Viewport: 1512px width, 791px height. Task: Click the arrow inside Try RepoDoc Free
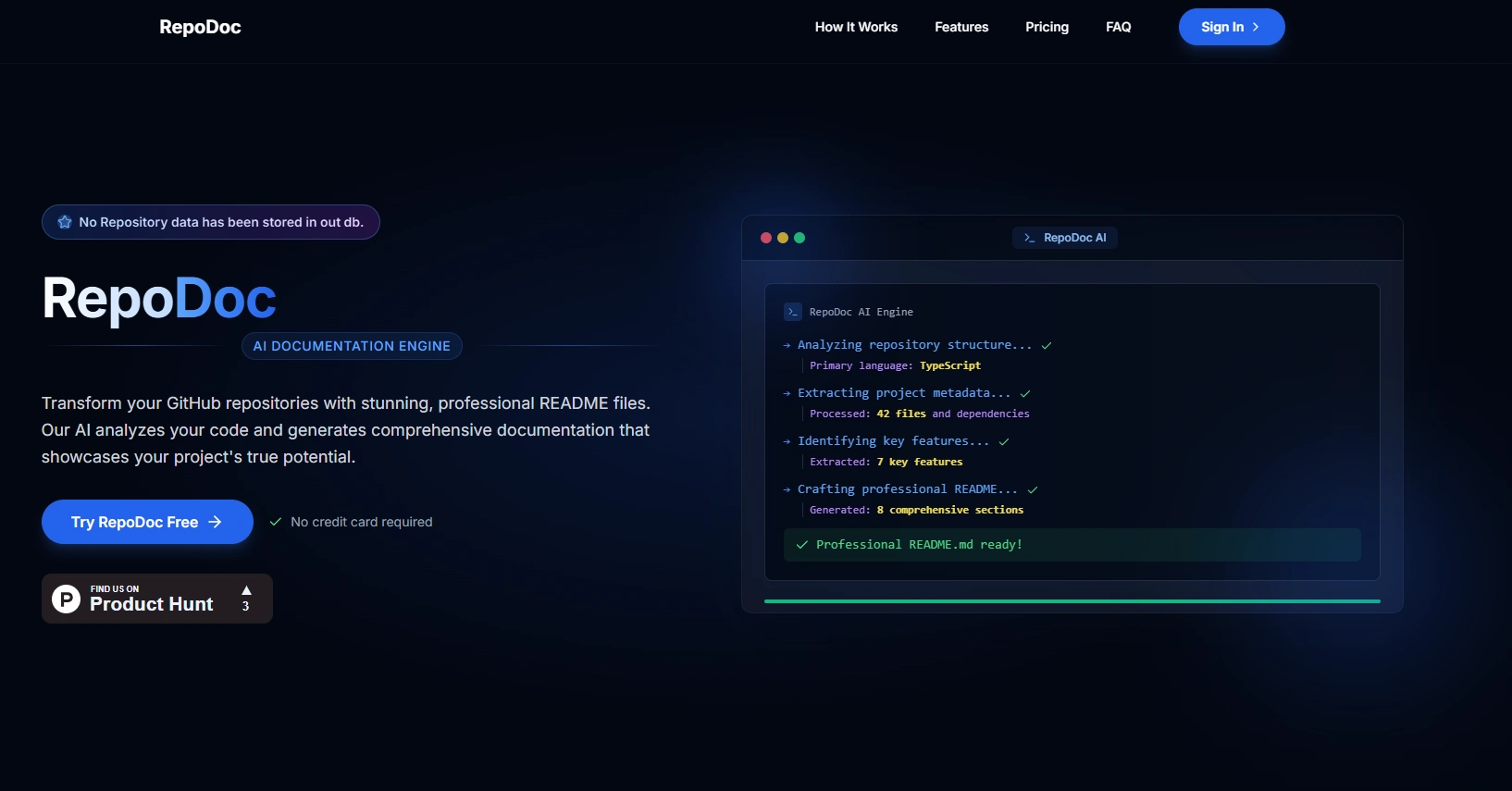click(x=215, y=522)
